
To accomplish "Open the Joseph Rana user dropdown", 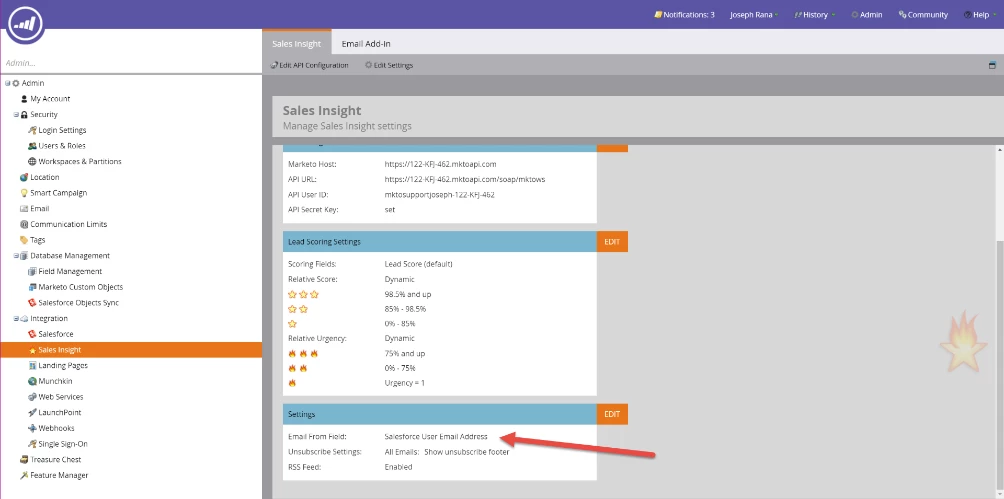I will pyautogui.click(x=754, y=15).
